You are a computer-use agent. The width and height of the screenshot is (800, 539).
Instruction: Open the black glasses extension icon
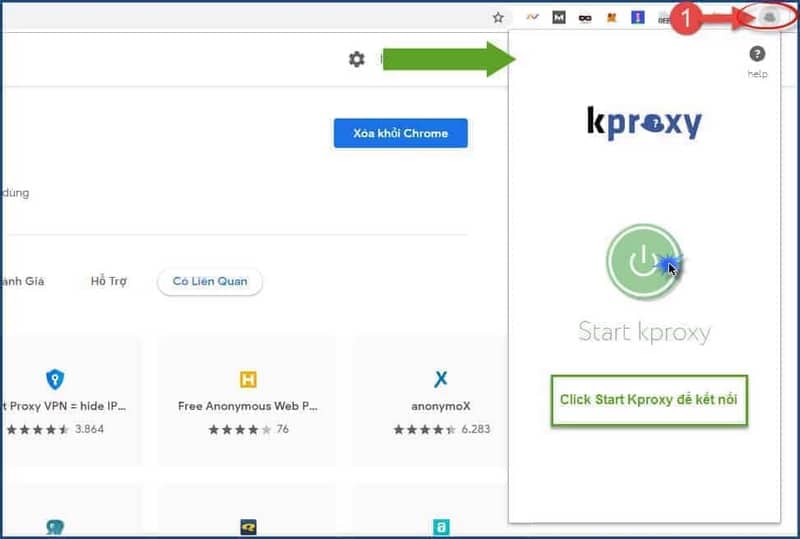(x=585, y=18)
